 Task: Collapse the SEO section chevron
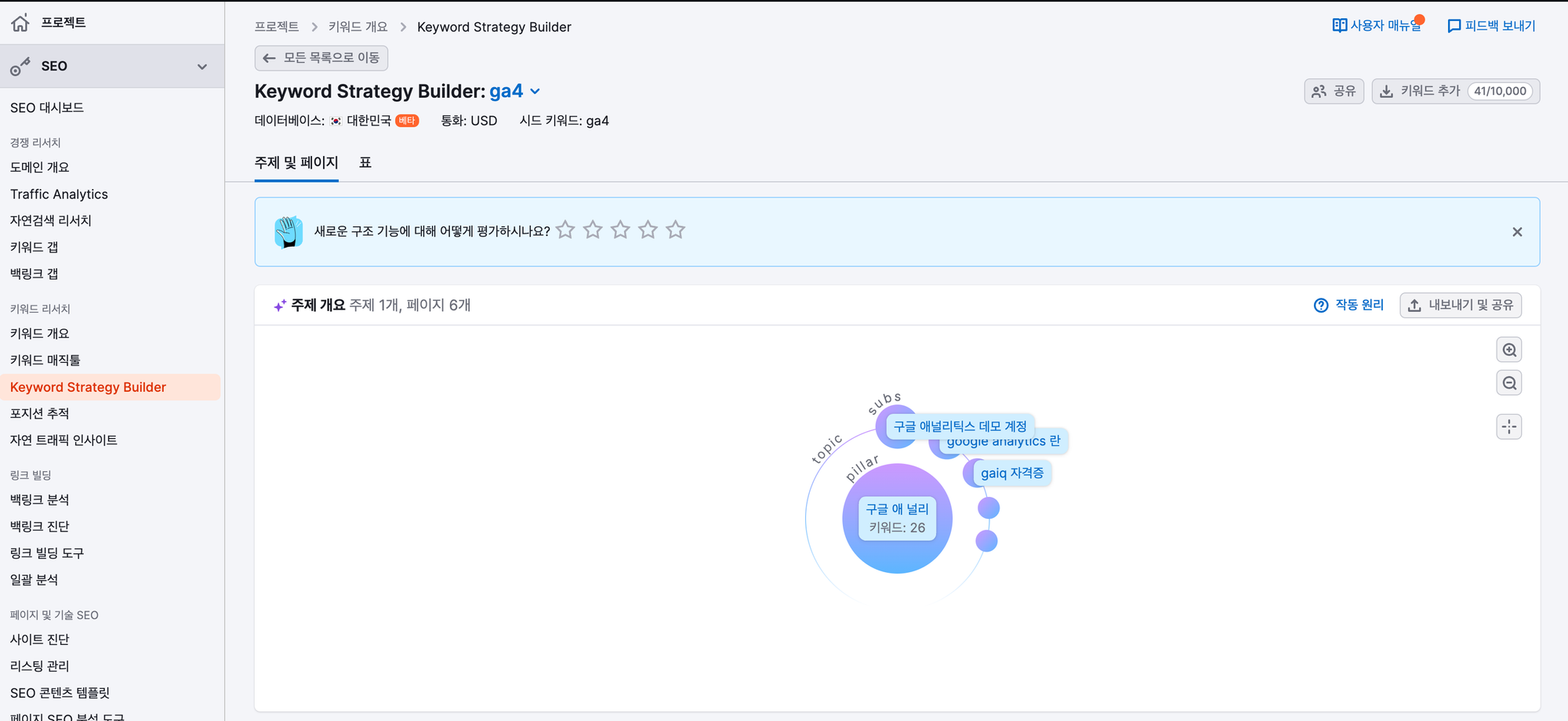click(202, 67)
